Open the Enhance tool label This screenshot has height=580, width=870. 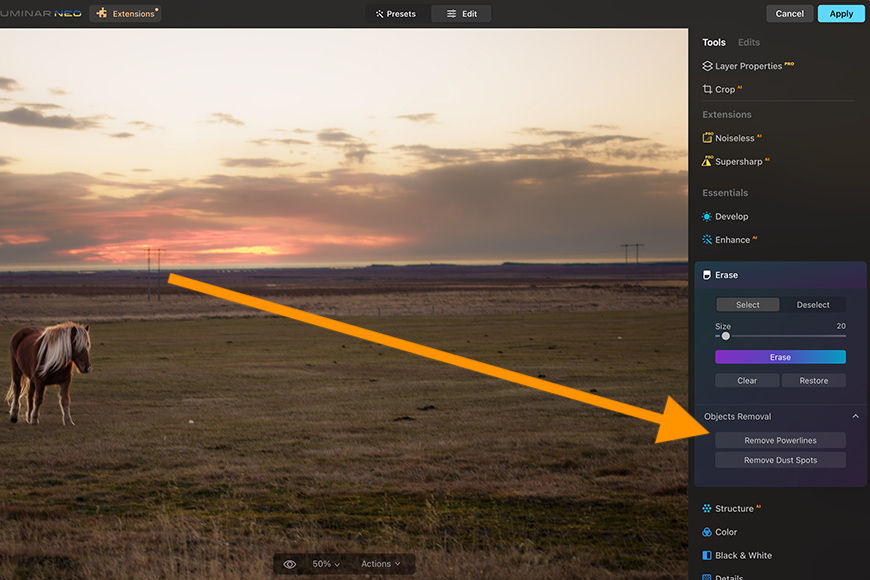(732, 240)
